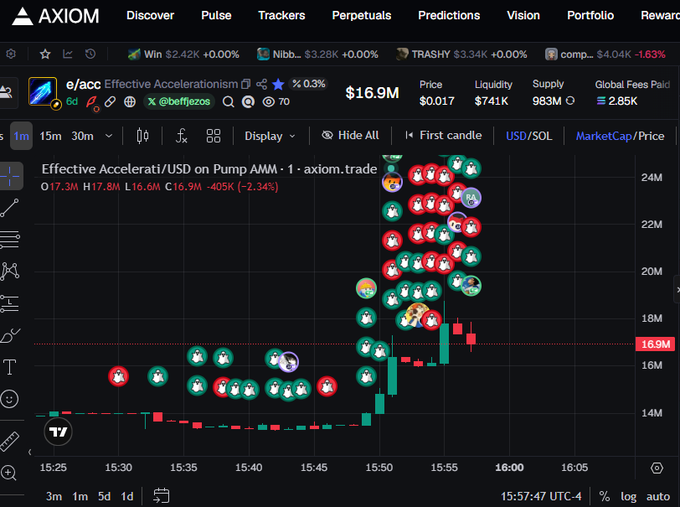Open the Win token ticker
The width and height of the screenshot is (680, 507).
(x=183, y=54)
